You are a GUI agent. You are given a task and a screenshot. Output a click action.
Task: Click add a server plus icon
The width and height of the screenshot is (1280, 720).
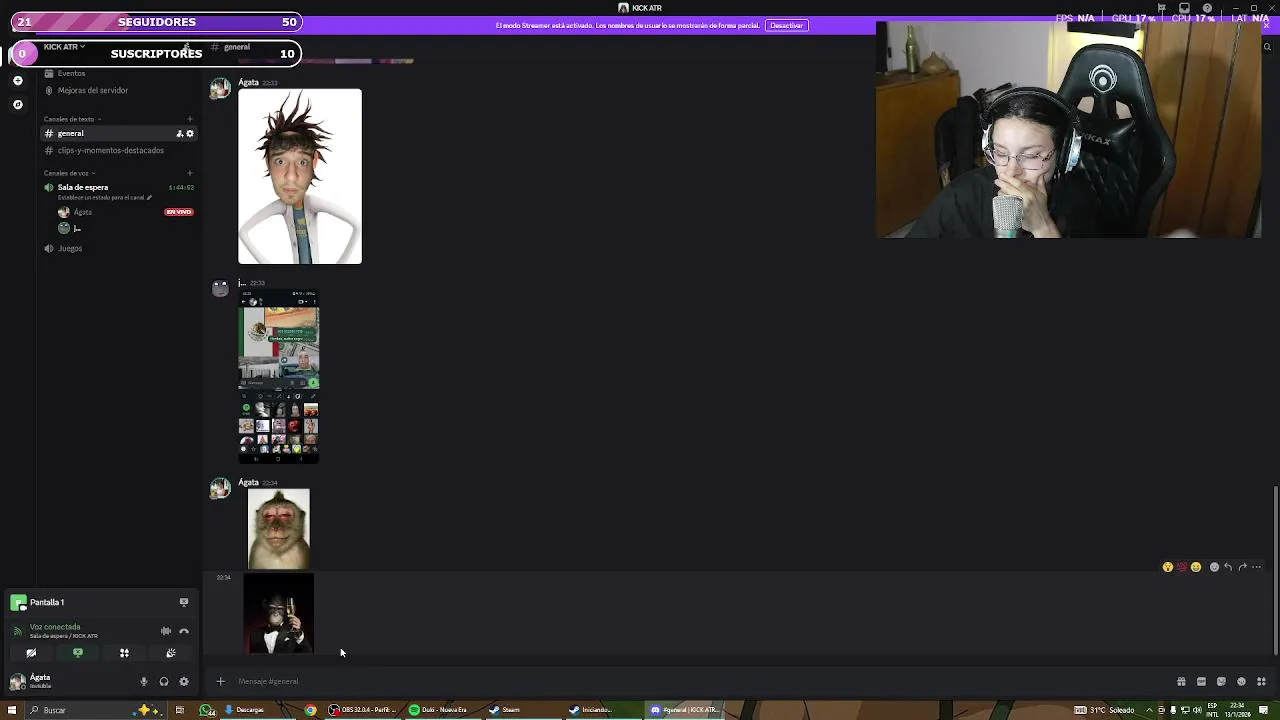[x=17, y=80]
